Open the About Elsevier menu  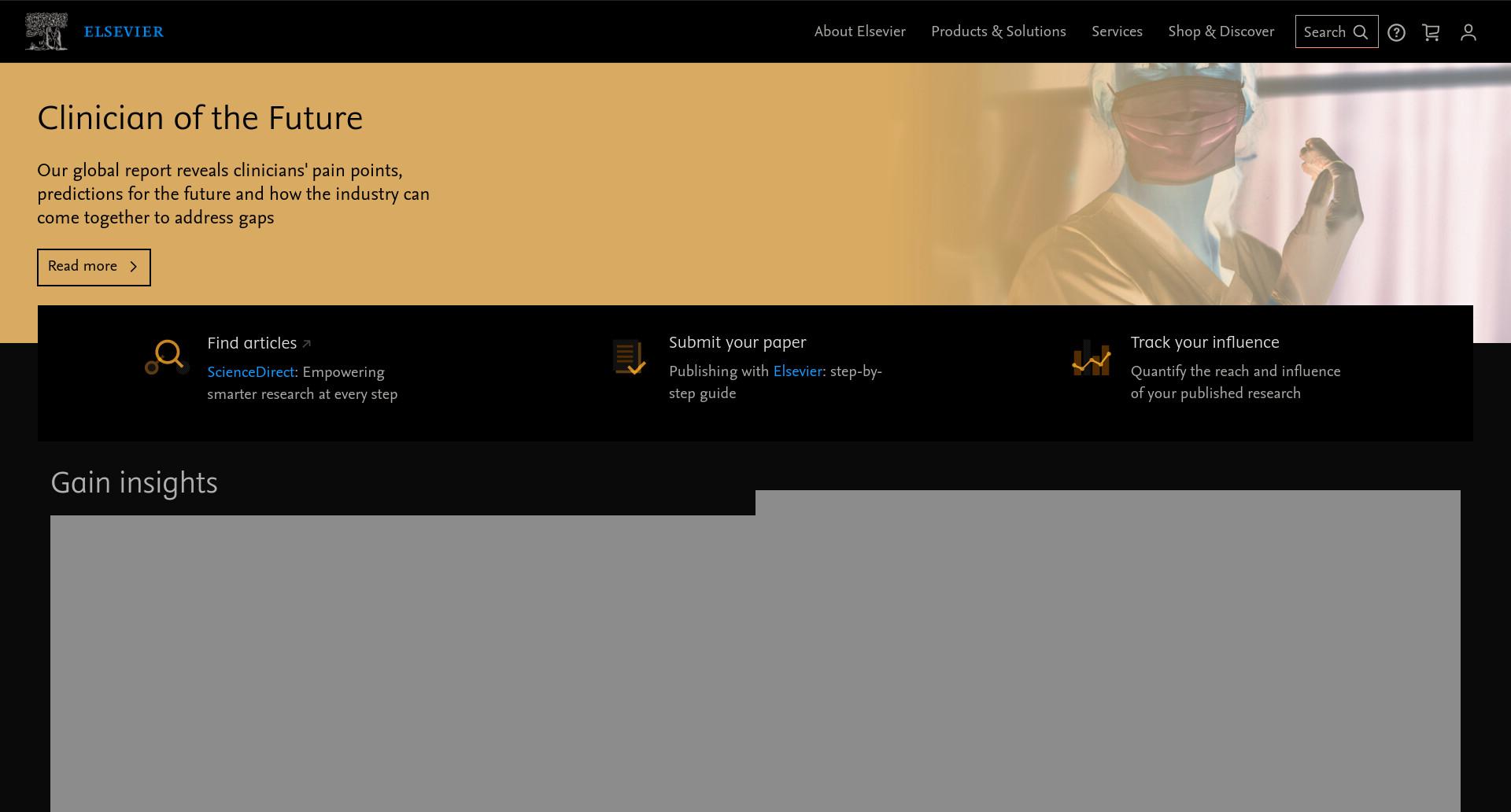[x=859, y=31]
